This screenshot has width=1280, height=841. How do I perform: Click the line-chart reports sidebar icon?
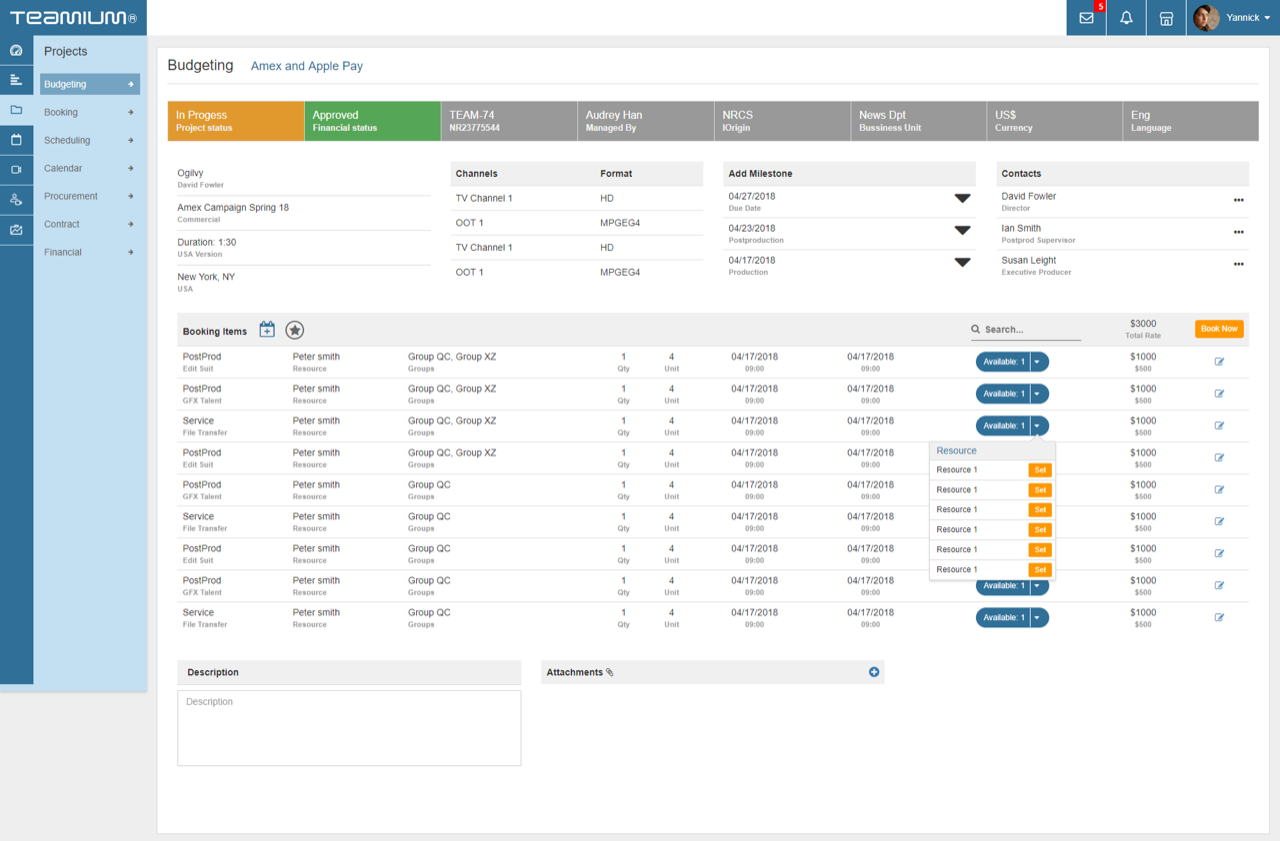pos(16,230)
